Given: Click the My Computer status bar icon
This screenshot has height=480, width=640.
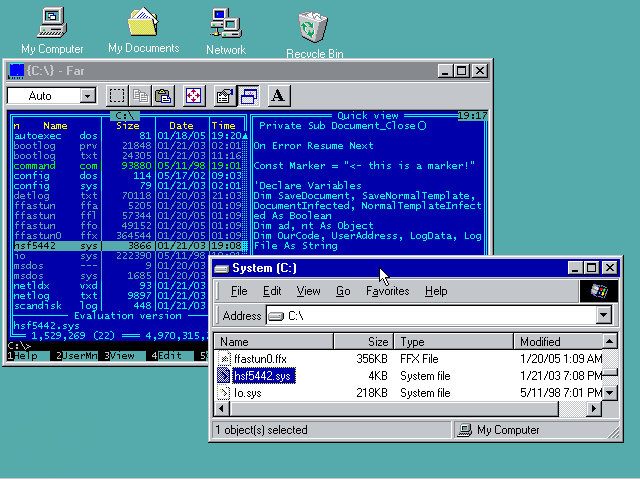Looking at the screenshot, I should coord(464,430).
